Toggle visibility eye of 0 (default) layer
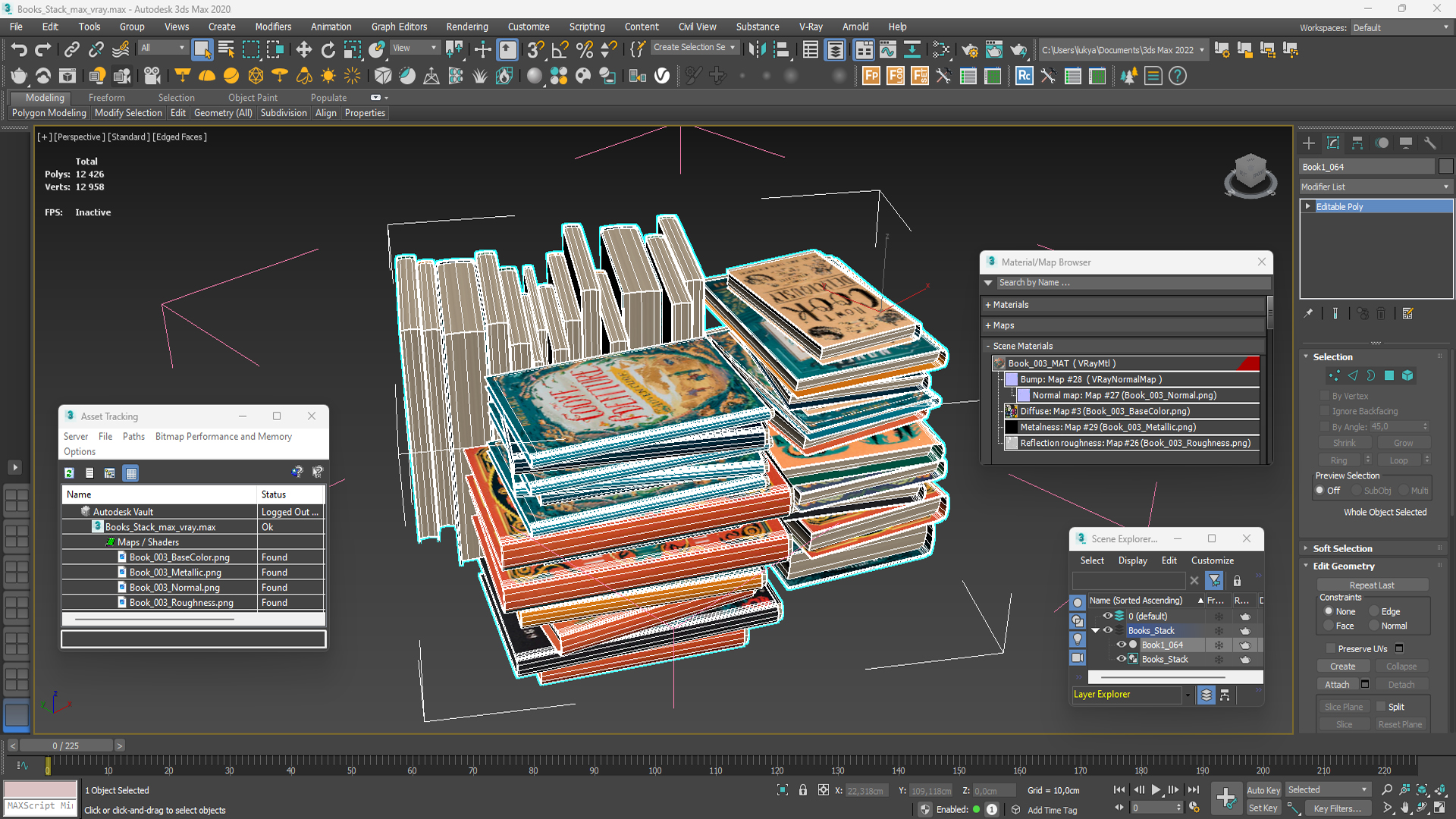 [1107, 617]
